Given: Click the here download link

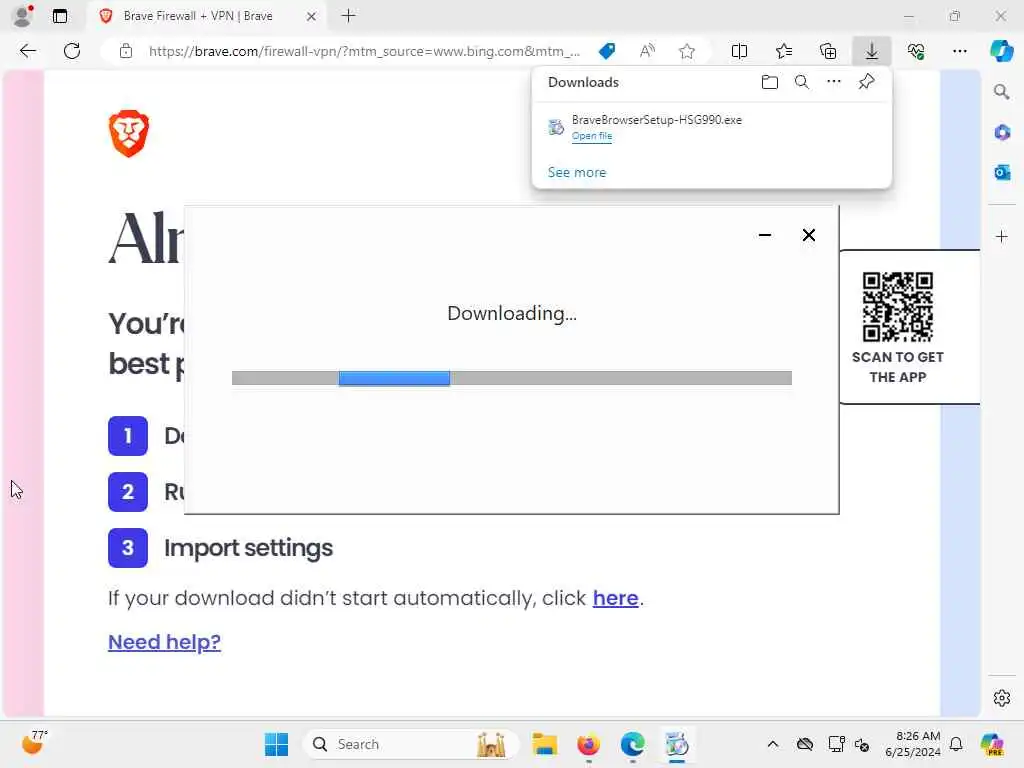Looking at the screenshot, I should pyautogui.click(x=615, y=598).
